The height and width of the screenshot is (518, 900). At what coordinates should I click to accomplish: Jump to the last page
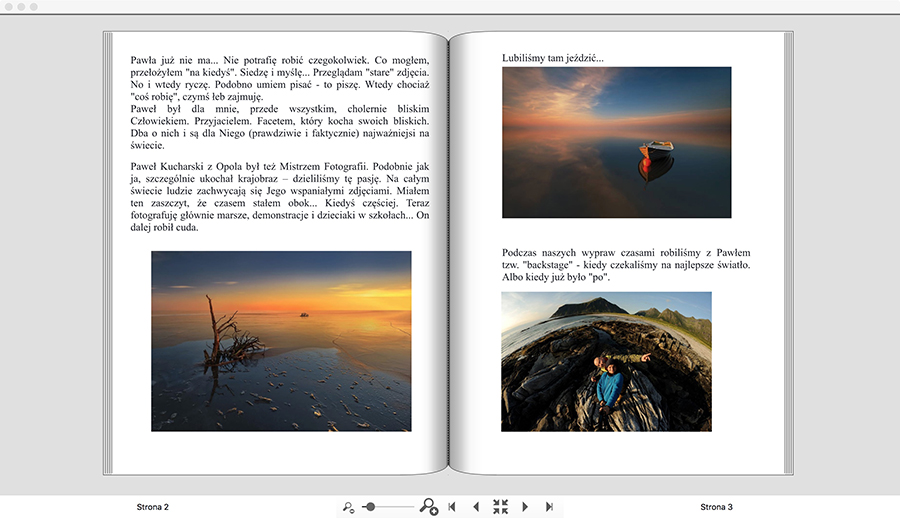(x=549, y=507)
